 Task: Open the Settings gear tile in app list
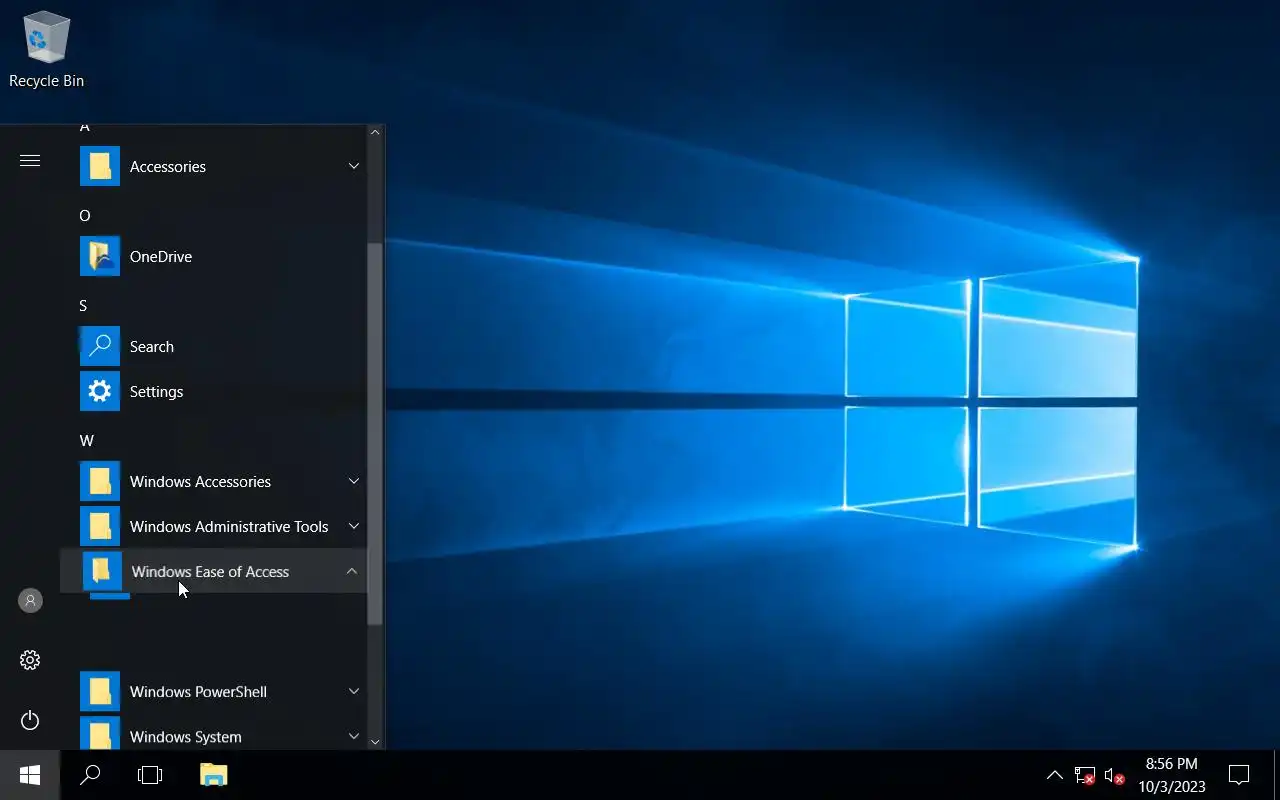100,391
